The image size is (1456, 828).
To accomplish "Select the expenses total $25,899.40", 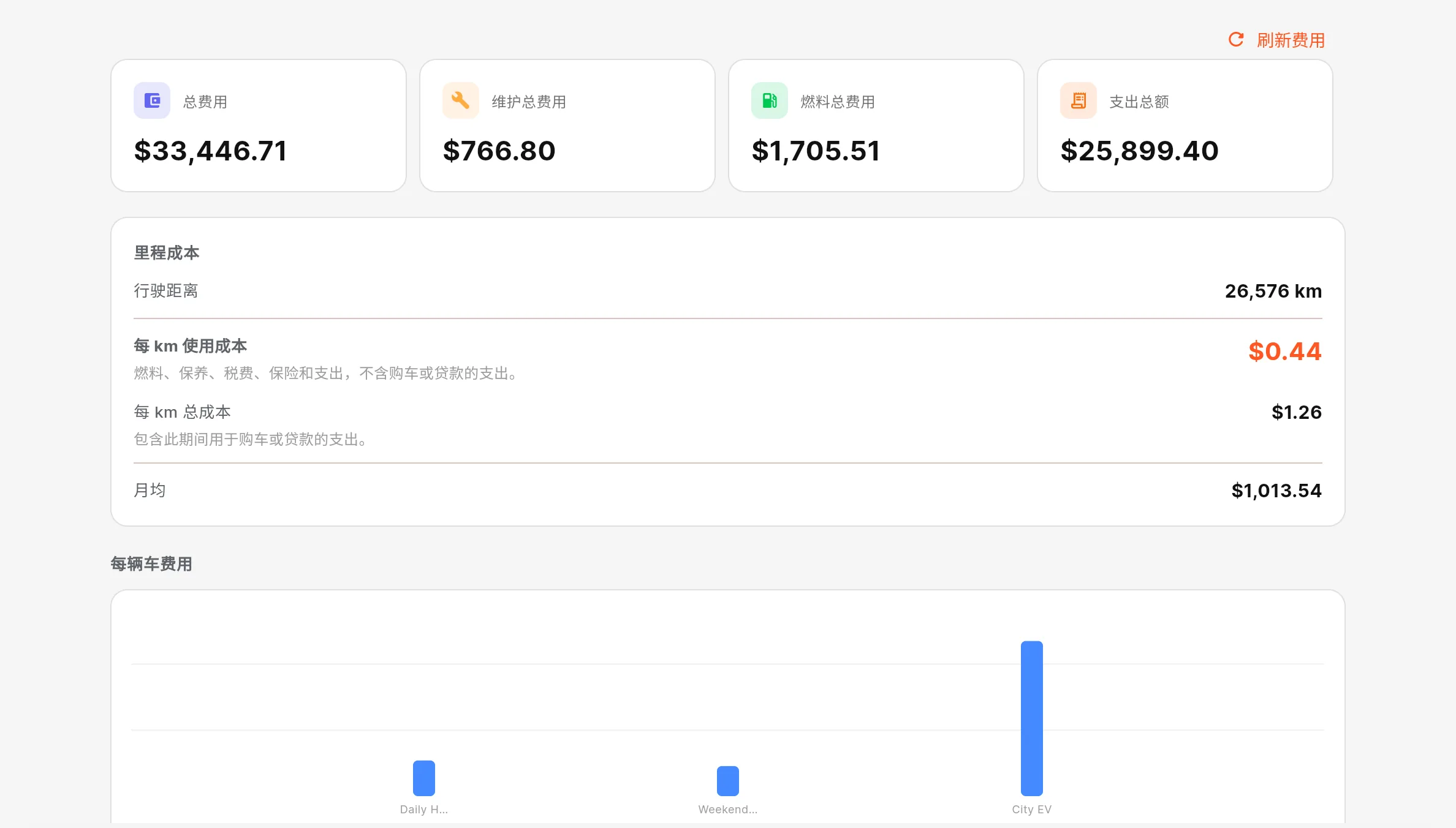I will pos(1139,151).
